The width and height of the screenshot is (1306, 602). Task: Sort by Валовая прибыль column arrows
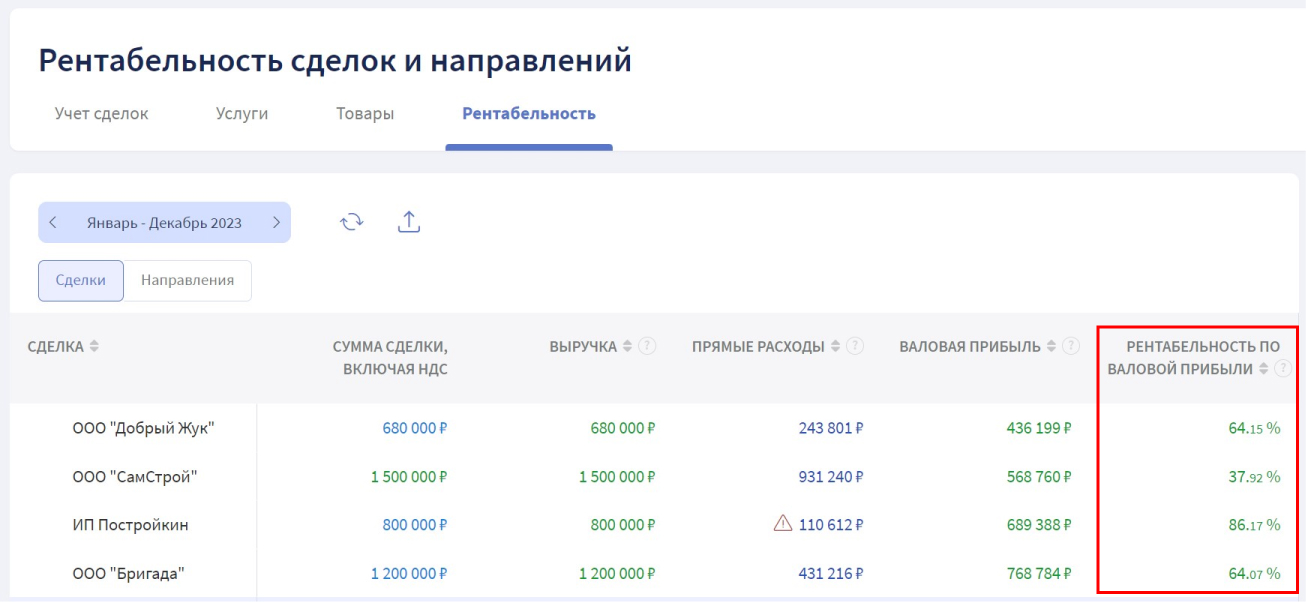click(1051, 346)
